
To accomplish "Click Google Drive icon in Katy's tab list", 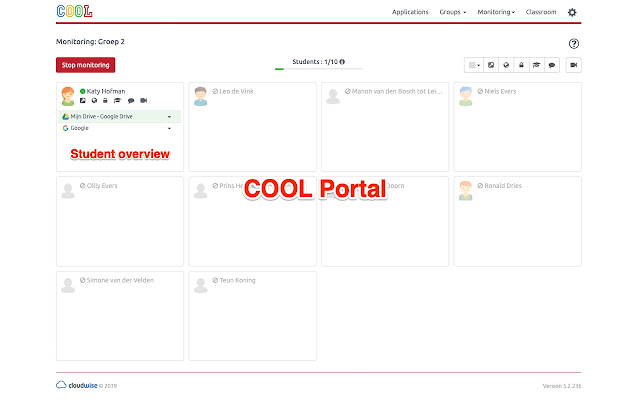I will (65, 116).
